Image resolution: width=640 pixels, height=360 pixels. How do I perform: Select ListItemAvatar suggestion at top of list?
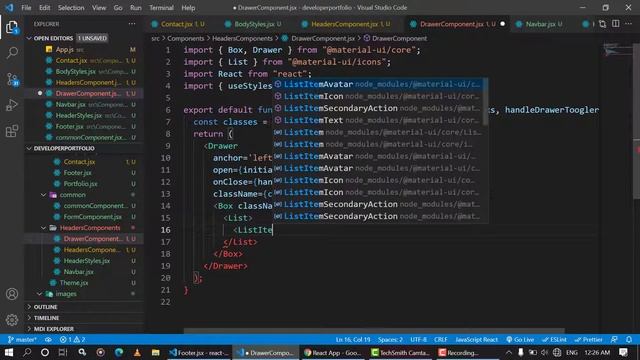click(x=378, y=84)
